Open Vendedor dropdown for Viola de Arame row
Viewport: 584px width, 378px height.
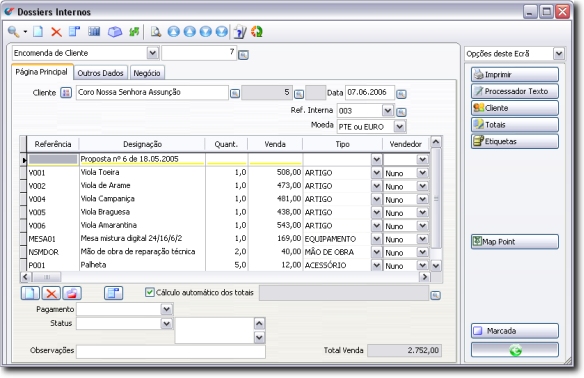tap(422, 186)
